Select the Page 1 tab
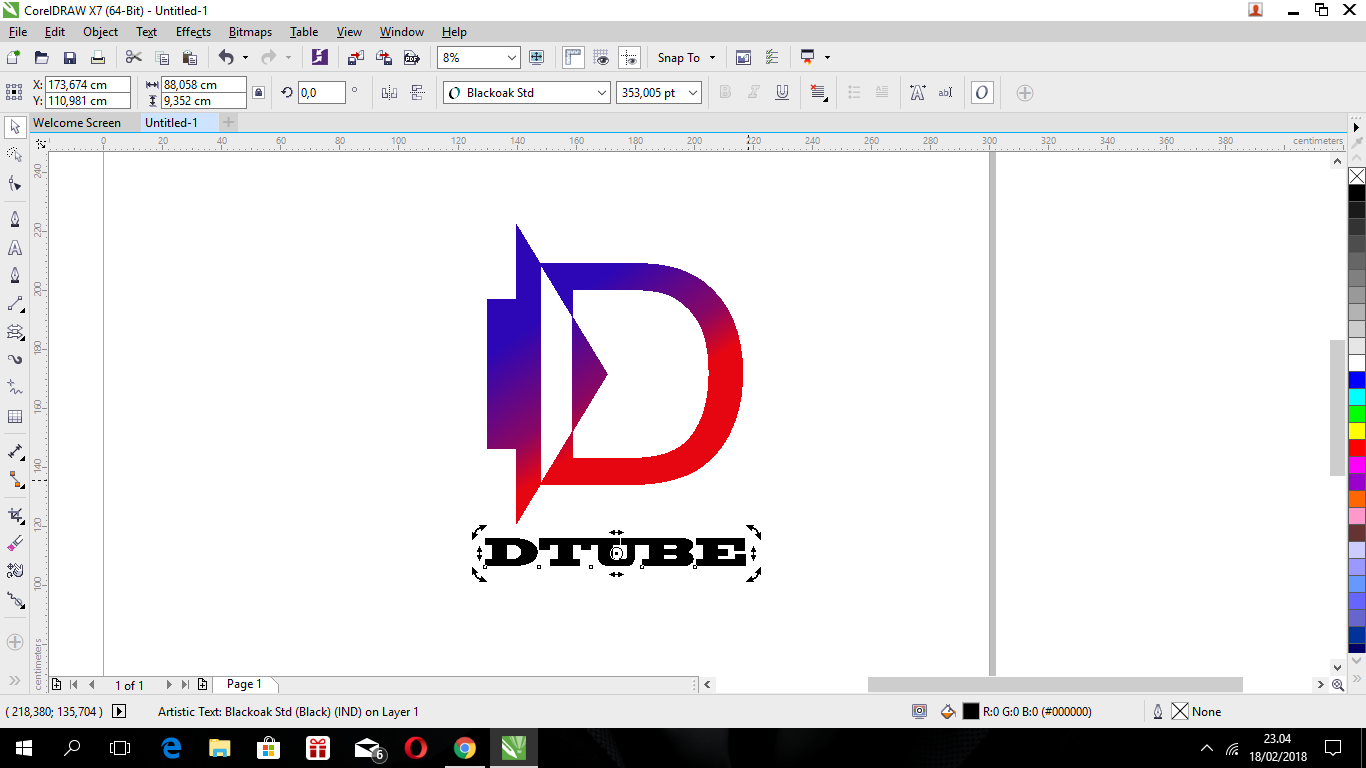This screenshot has height=768, width=1366. [244, 684]
